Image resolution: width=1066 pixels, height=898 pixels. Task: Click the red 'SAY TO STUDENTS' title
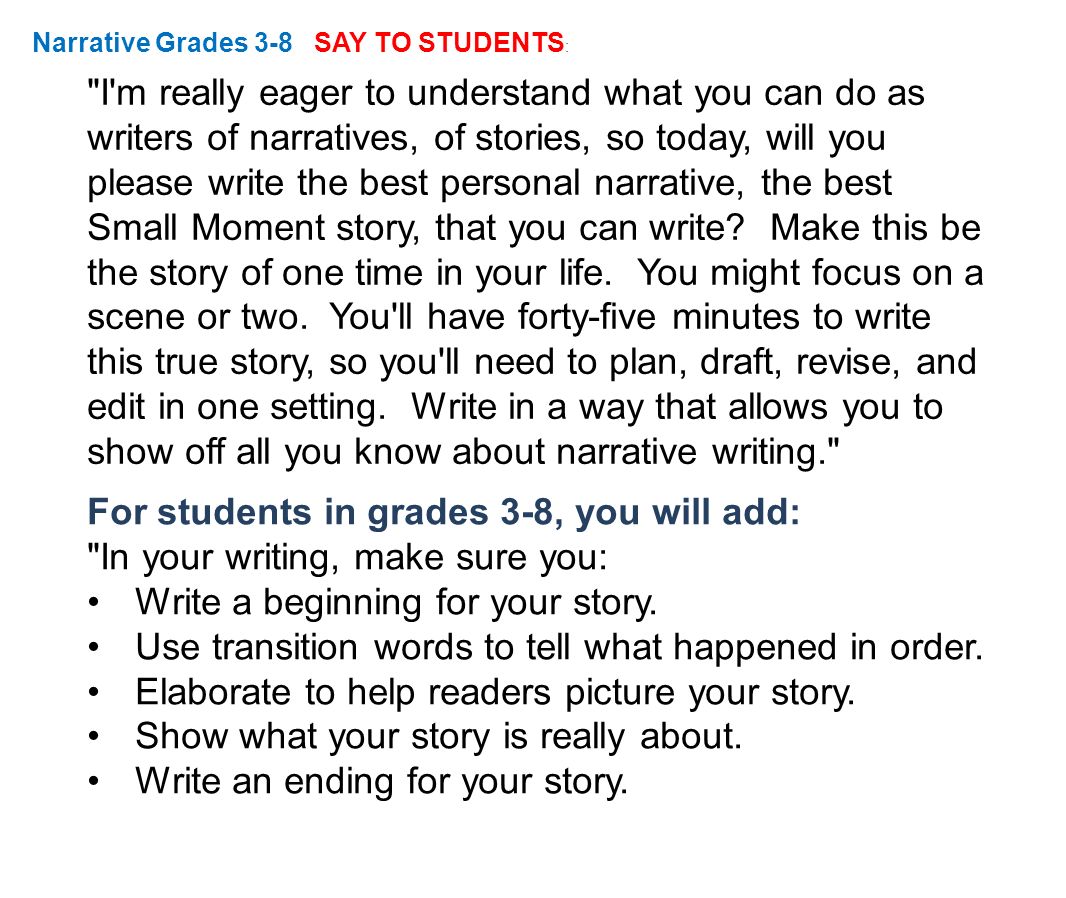click(439, 43)
